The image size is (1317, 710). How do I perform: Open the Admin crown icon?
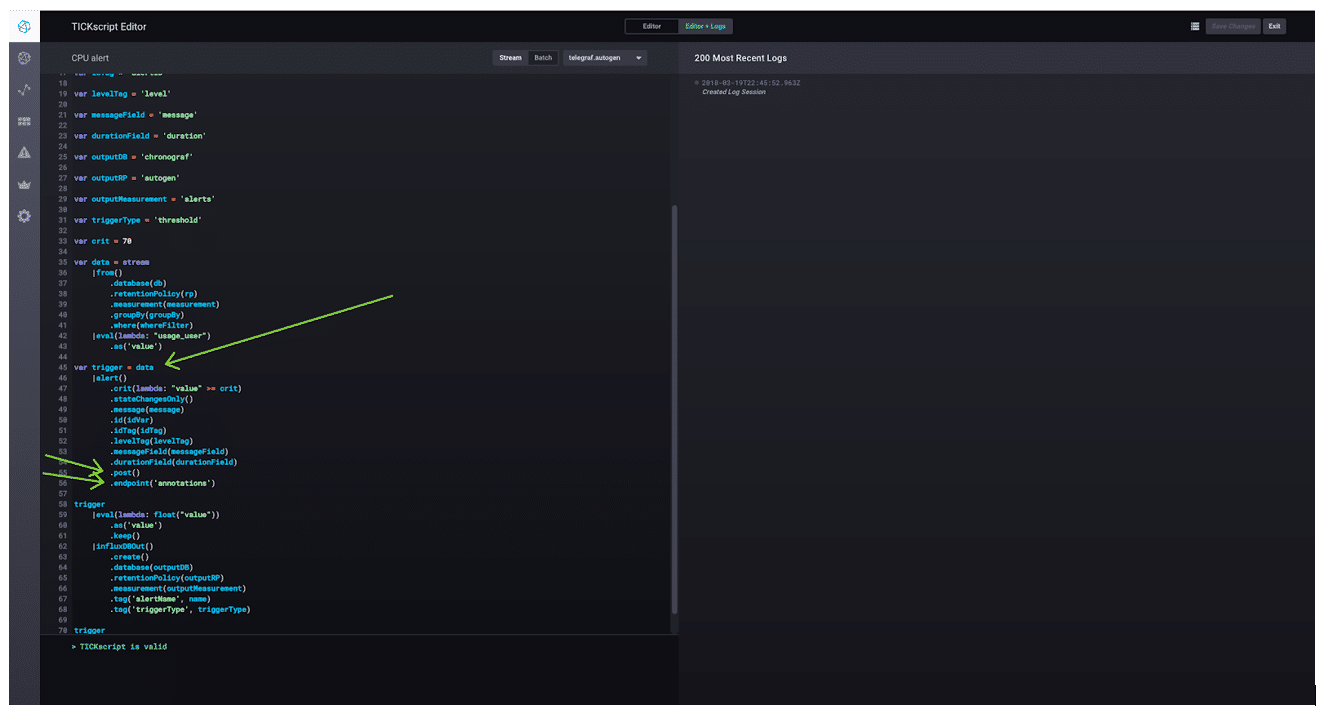click(24, 185)
